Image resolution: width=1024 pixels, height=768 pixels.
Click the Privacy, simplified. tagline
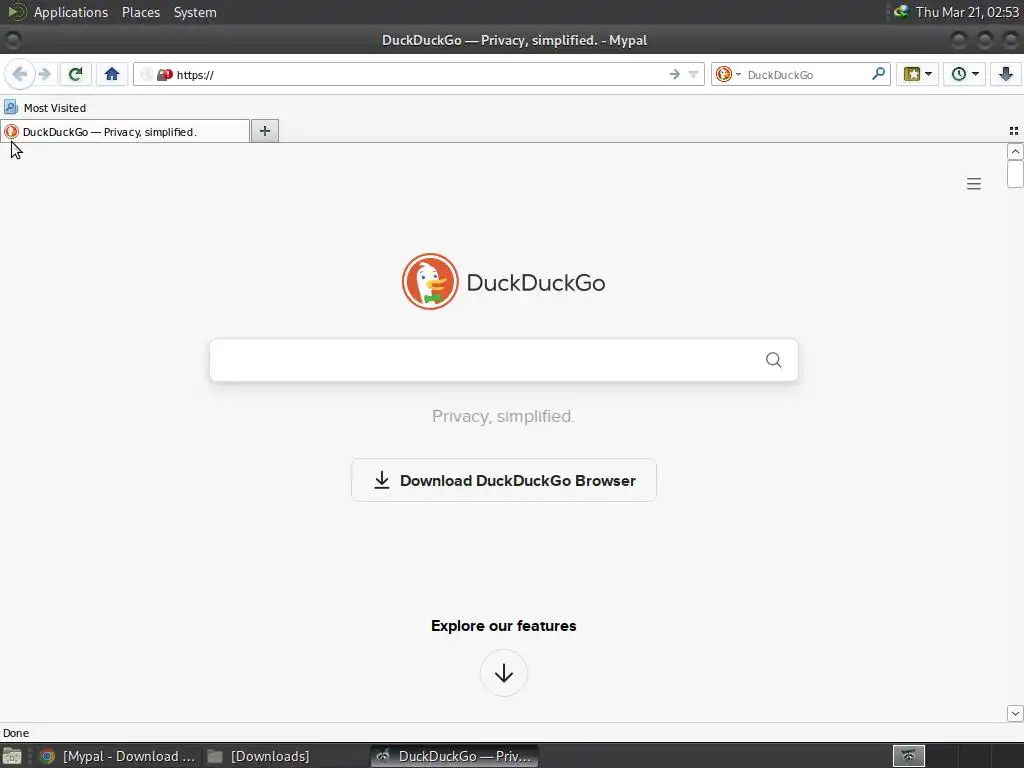point(504,416)
